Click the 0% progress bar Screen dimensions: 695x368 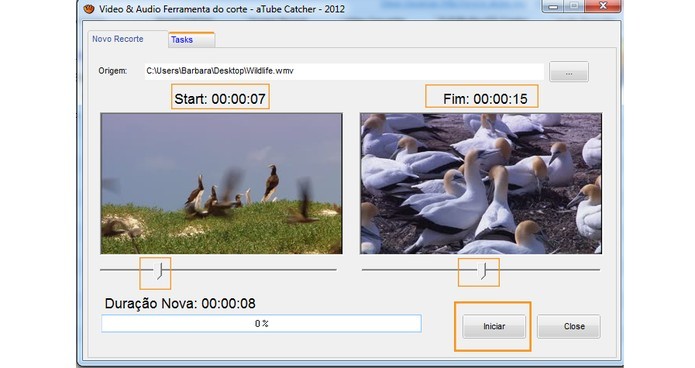[x=261, y=324]
